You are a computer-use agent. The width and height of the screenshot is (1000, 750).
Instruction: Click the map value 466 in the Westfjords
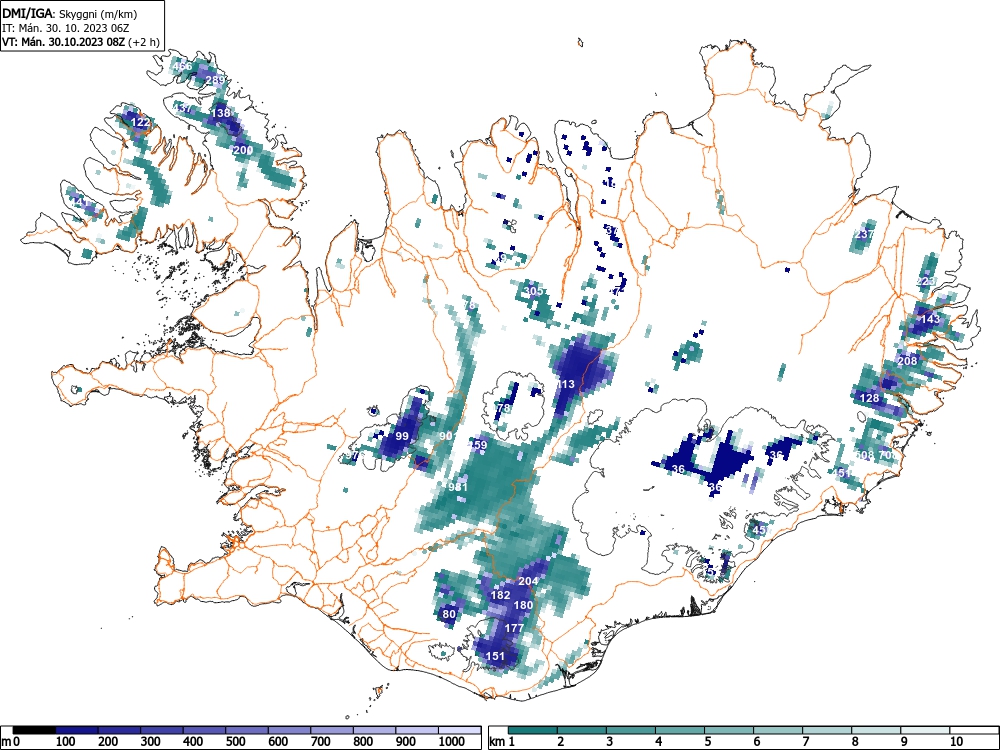point(182,66)
